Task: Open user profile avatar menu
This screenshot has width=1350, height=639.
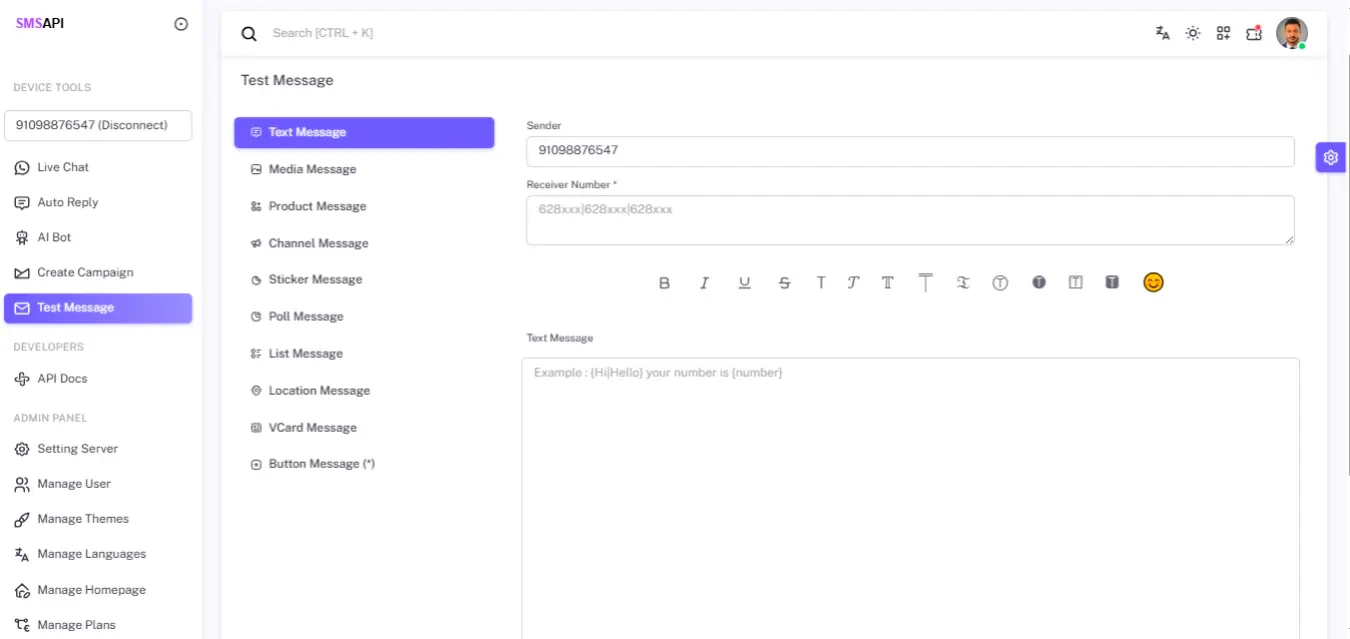Action: coord(1291,33)
